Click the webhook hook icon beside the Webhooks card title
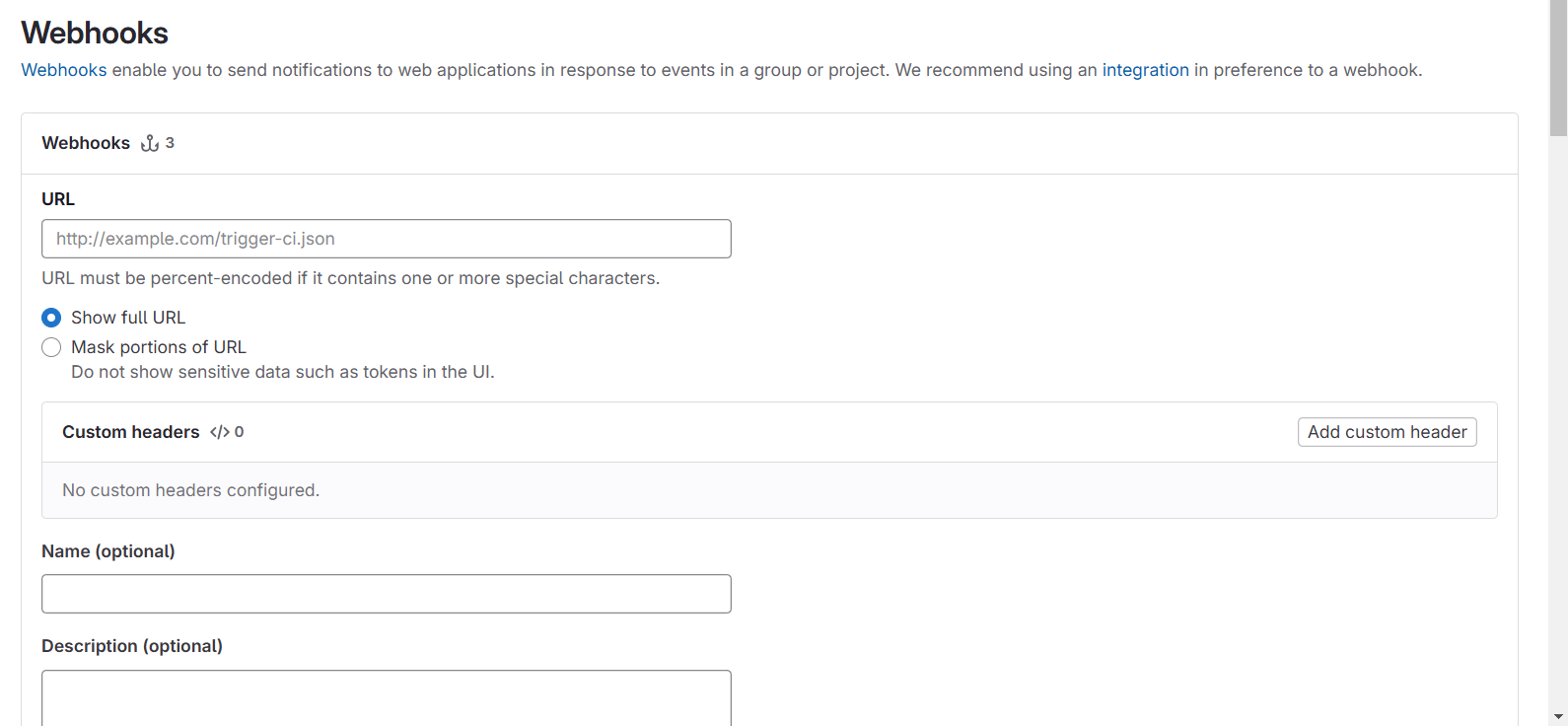 (x=150, y=143)
